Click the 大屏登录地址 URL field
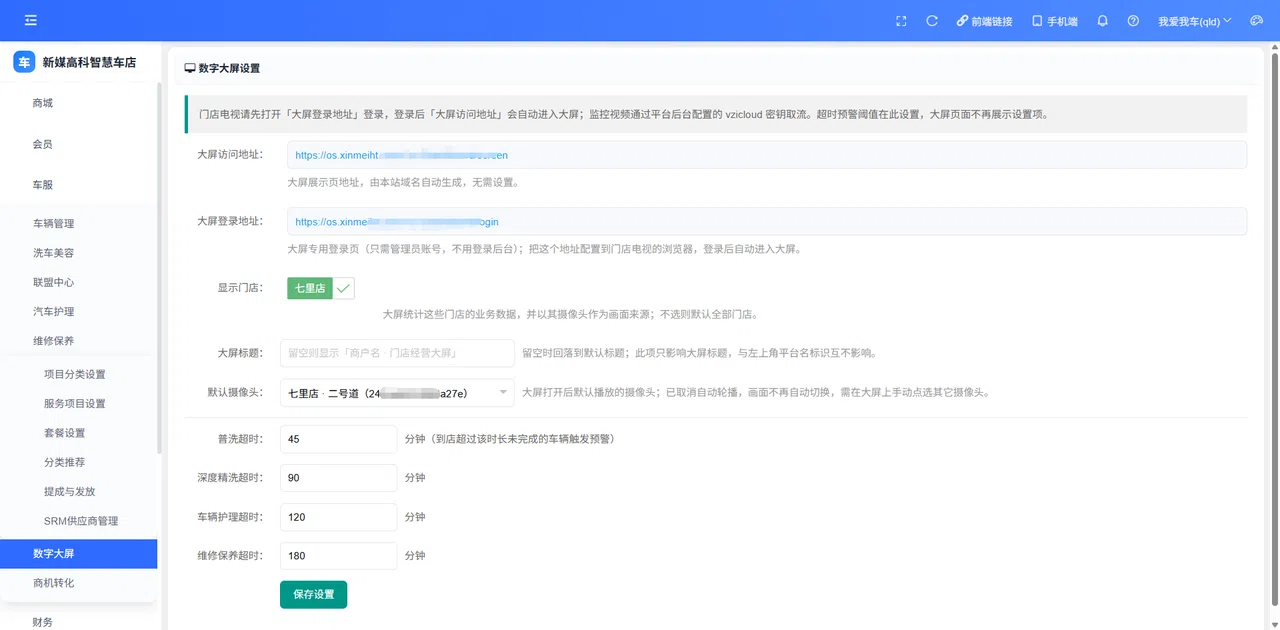 coord(767,221)
